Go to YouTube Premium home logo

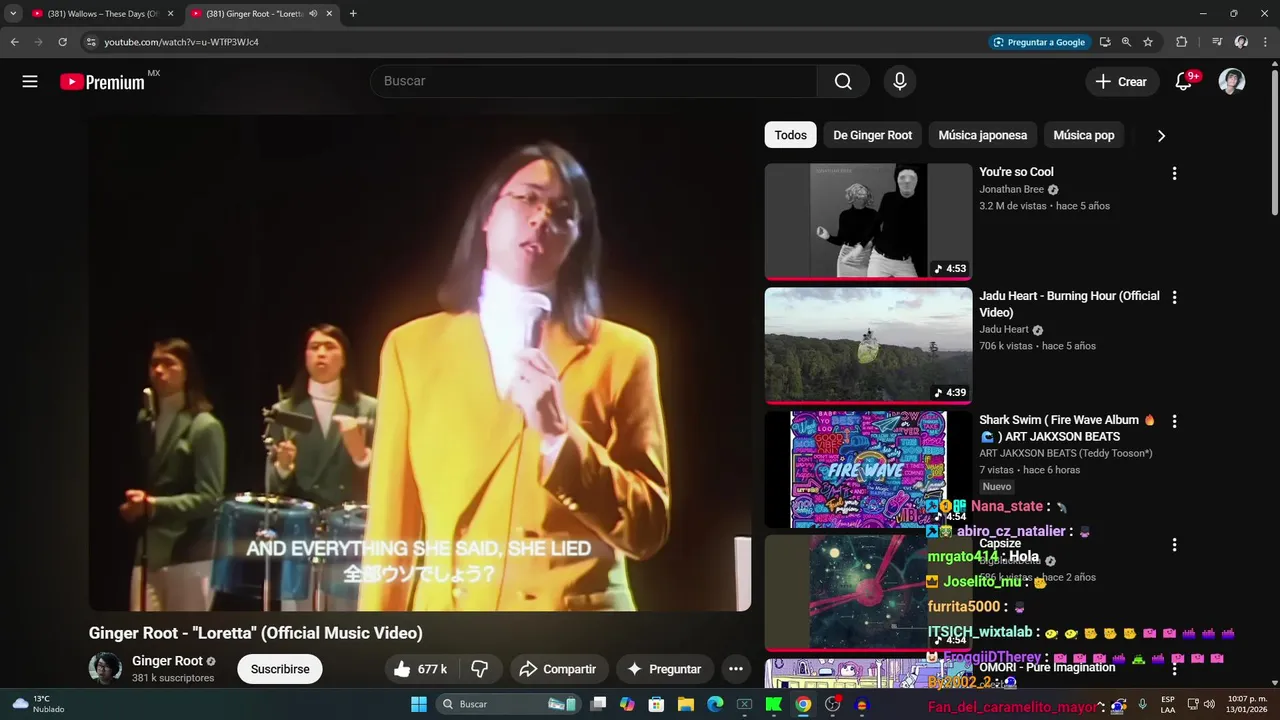103,82
